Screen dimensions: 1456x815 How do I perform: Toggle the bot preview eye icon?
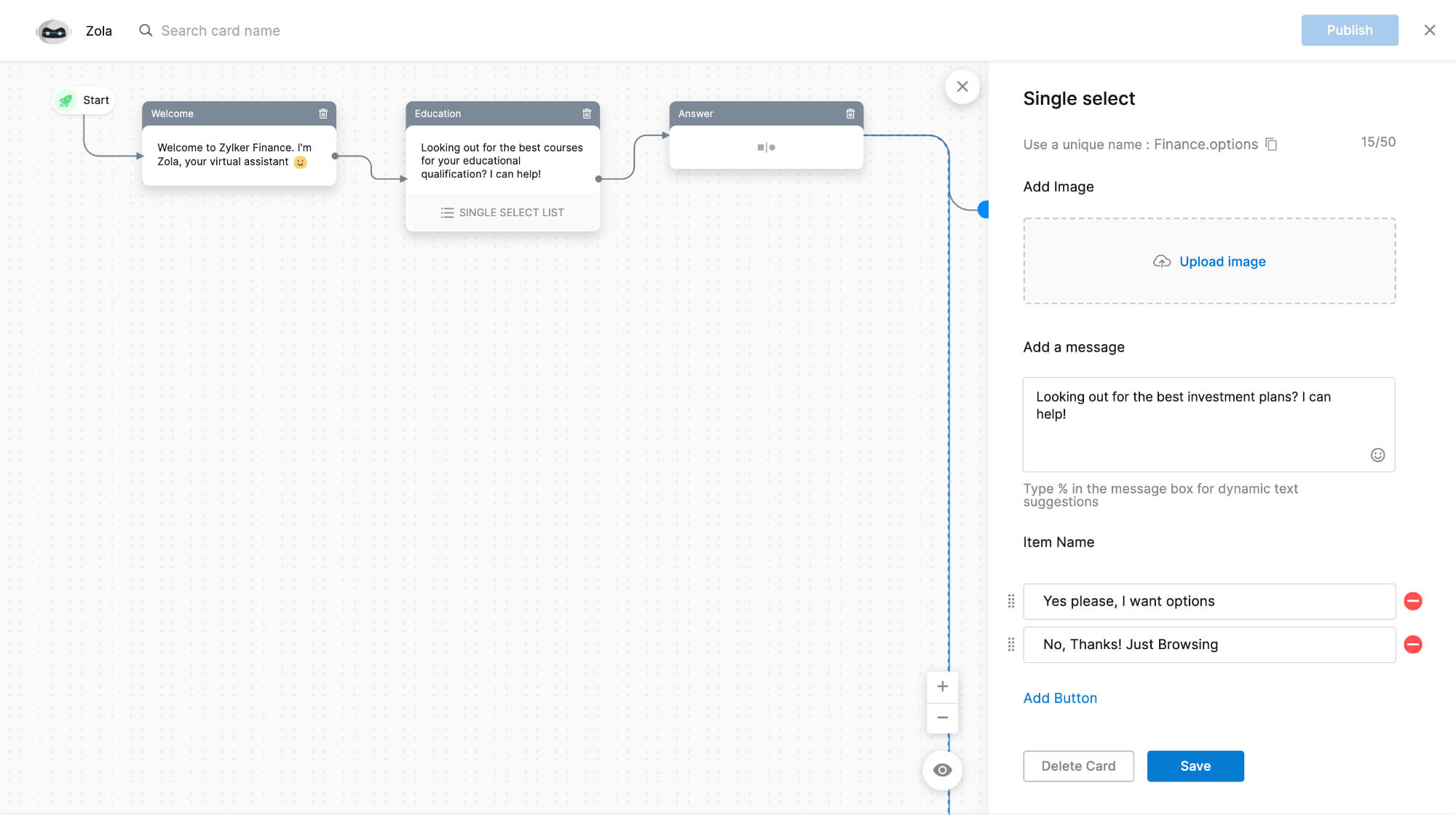[942, 770]
